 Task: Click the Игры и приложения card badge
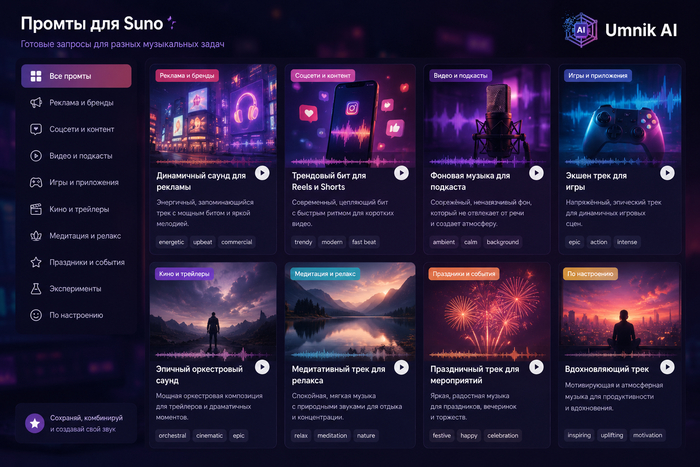pos(598,75)
